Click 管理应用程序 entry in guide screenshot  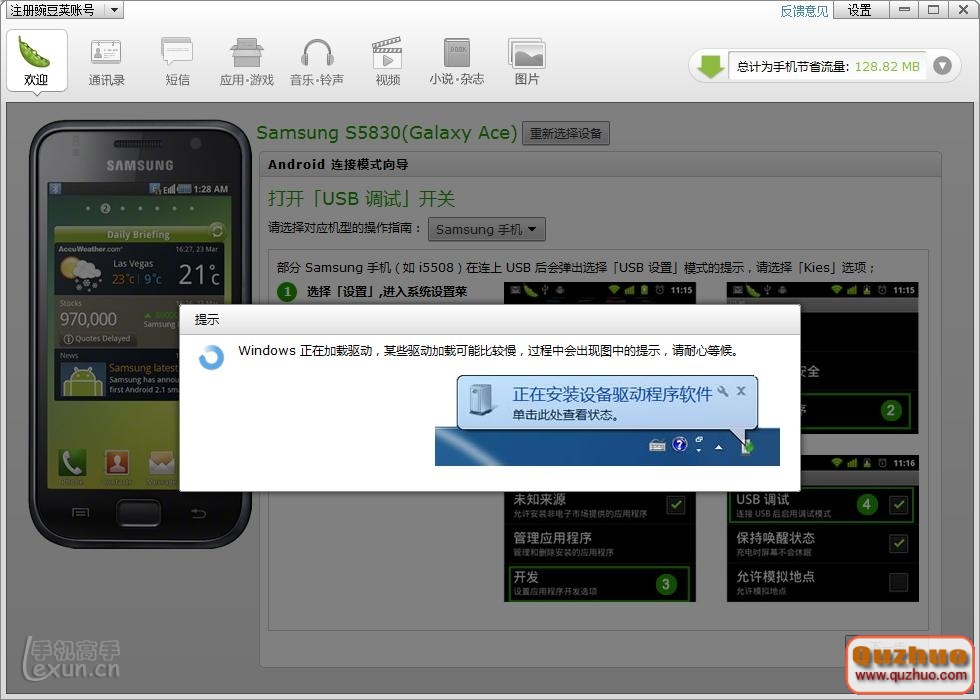click(599, 544)
